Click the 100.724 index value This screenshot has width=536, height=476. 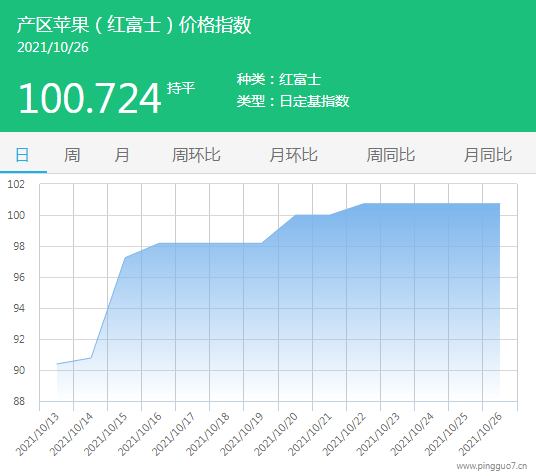pyautogui.click(x=90, y=98)
